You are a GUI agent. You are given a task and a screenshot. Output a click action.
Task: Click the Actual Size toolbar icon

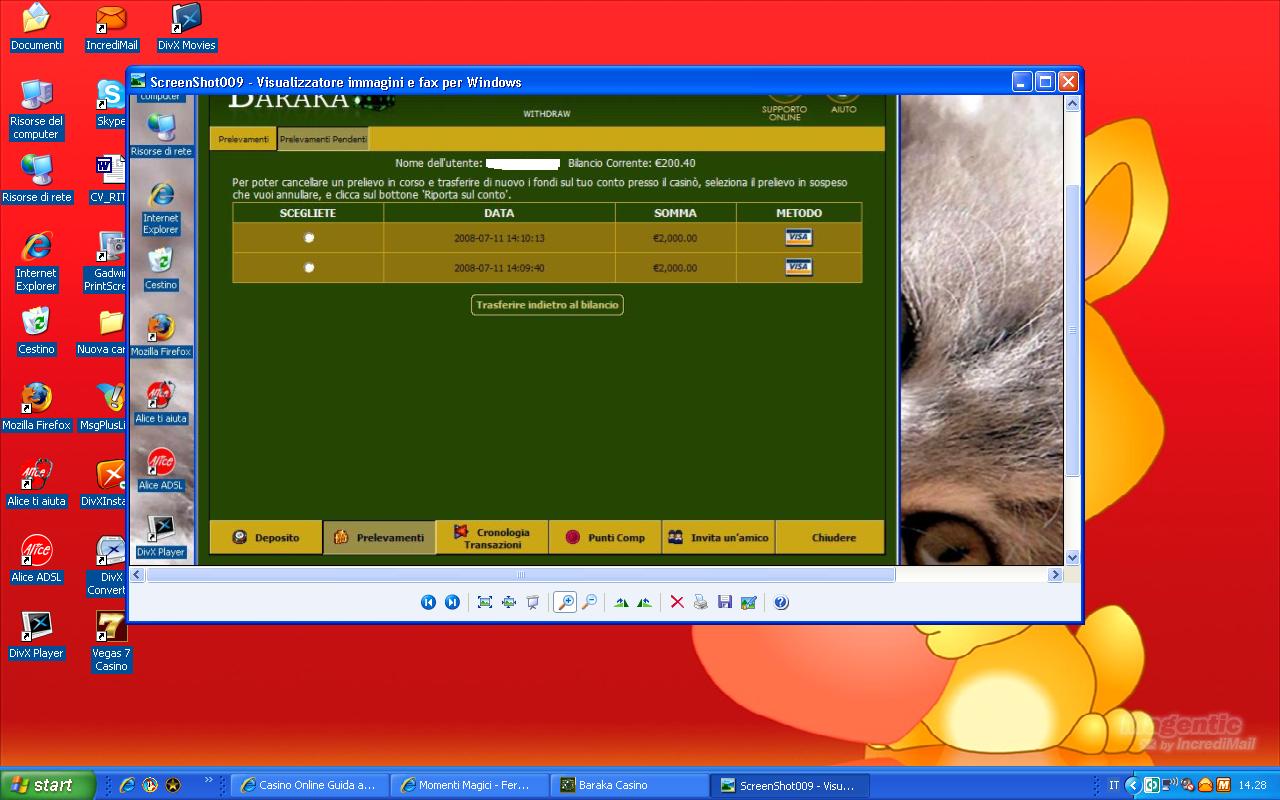(x=509, y=602)
